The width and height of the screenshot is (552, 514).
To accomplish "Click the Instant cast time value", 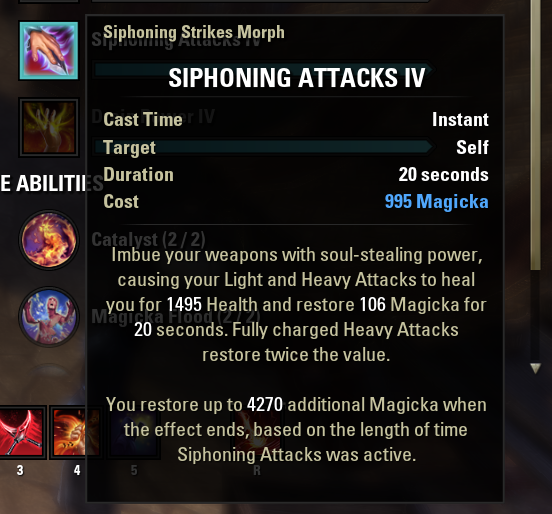I will point(460,120).
